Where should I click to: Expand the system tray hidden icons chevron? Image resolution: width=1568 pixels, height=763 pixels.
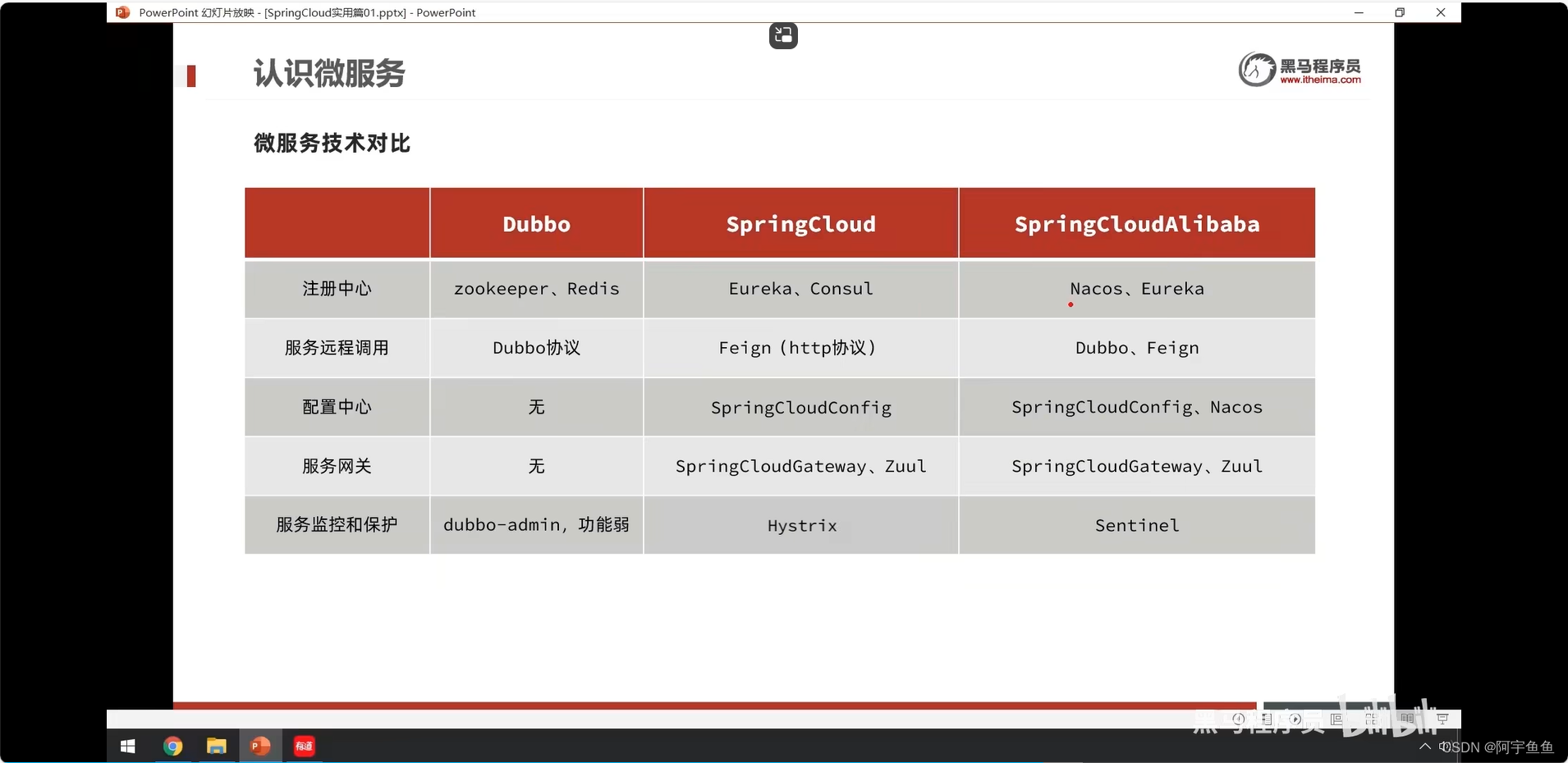(1425, 746)
